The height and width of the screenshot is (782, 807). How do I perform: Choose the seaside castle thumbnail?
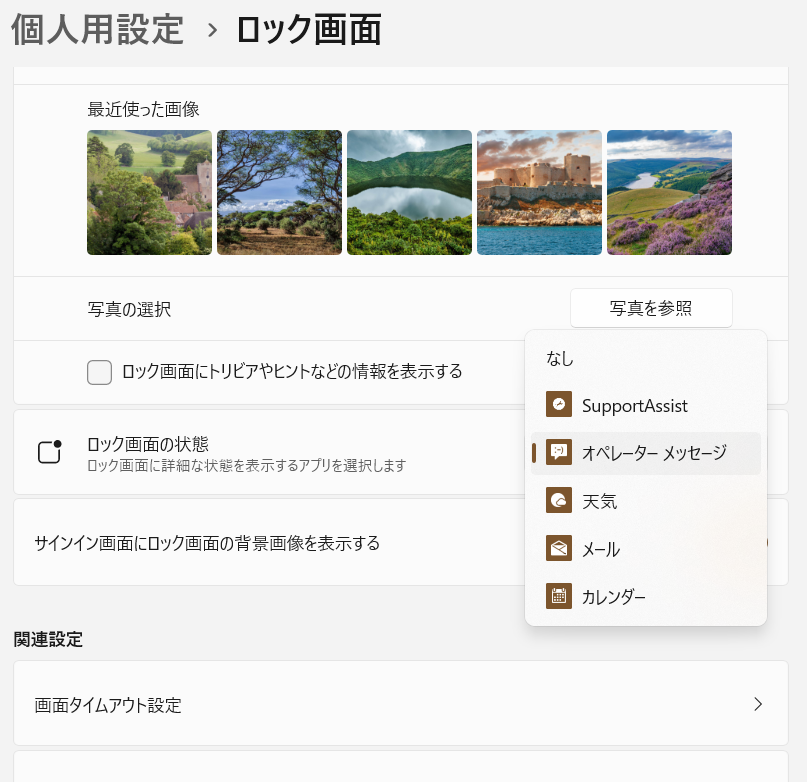539,193
